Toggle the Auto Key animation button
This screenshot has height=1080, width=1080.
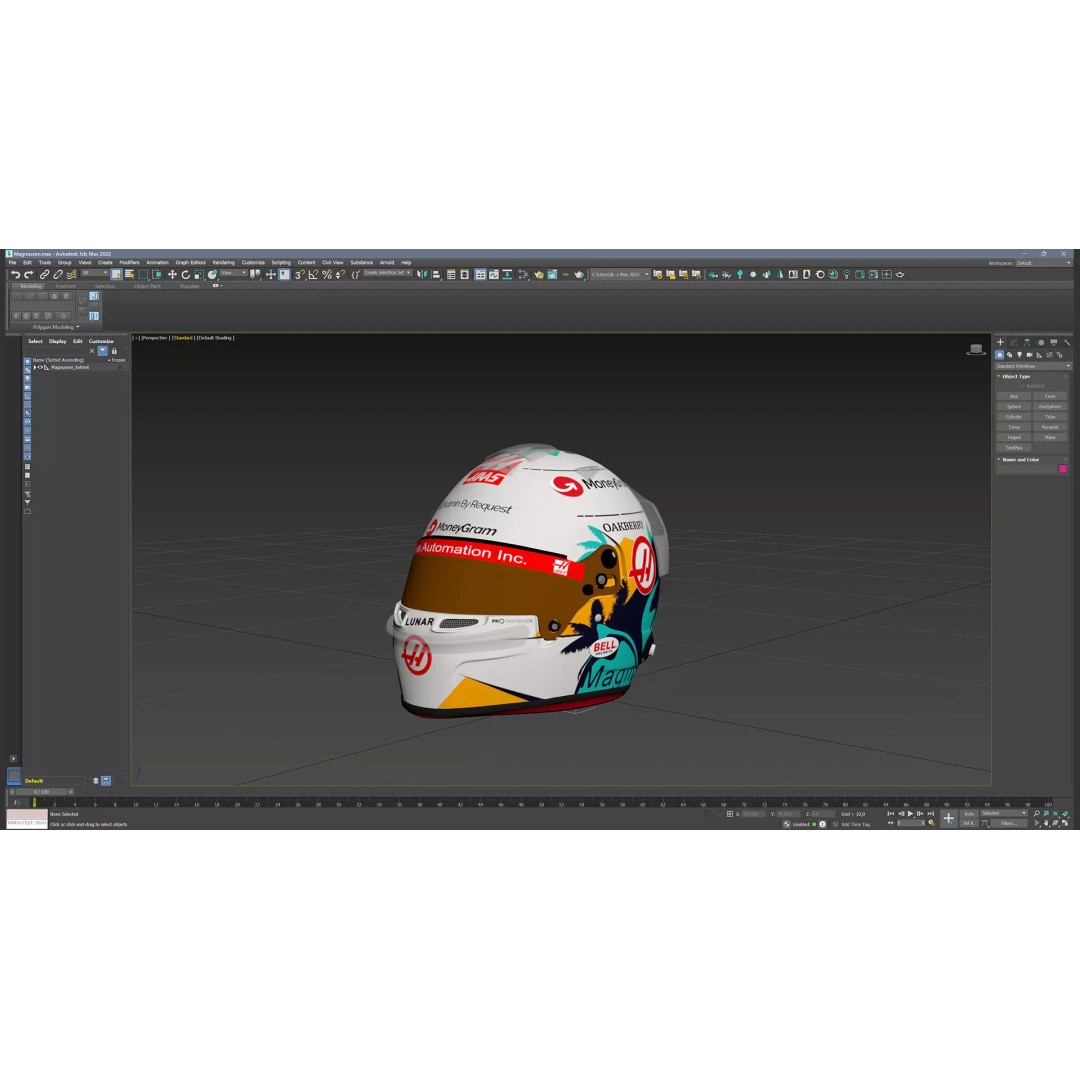pyautogui.click(x=969, y=813)
